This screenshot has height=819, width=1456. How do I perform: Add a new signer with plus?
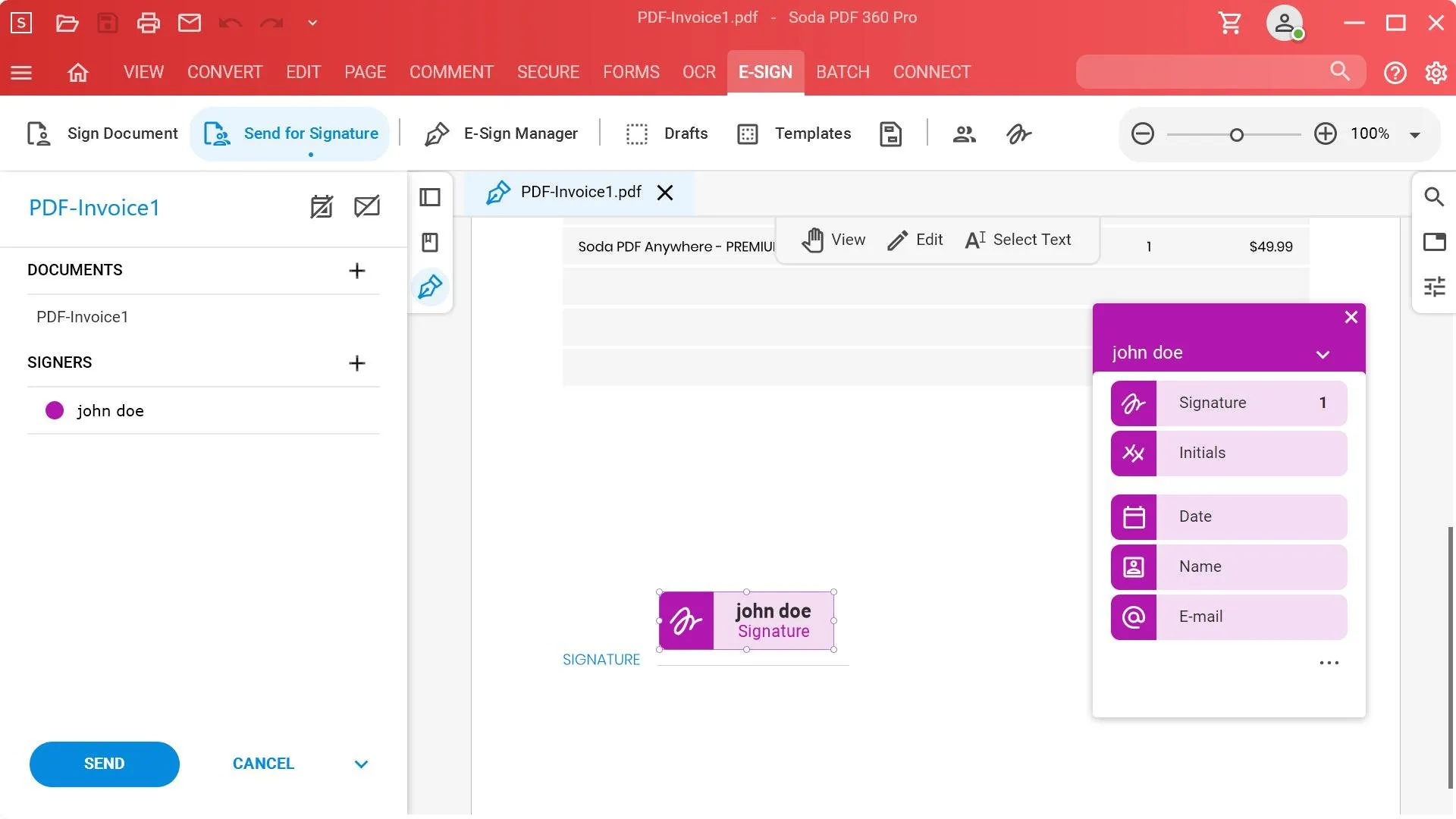coord(356,363)
